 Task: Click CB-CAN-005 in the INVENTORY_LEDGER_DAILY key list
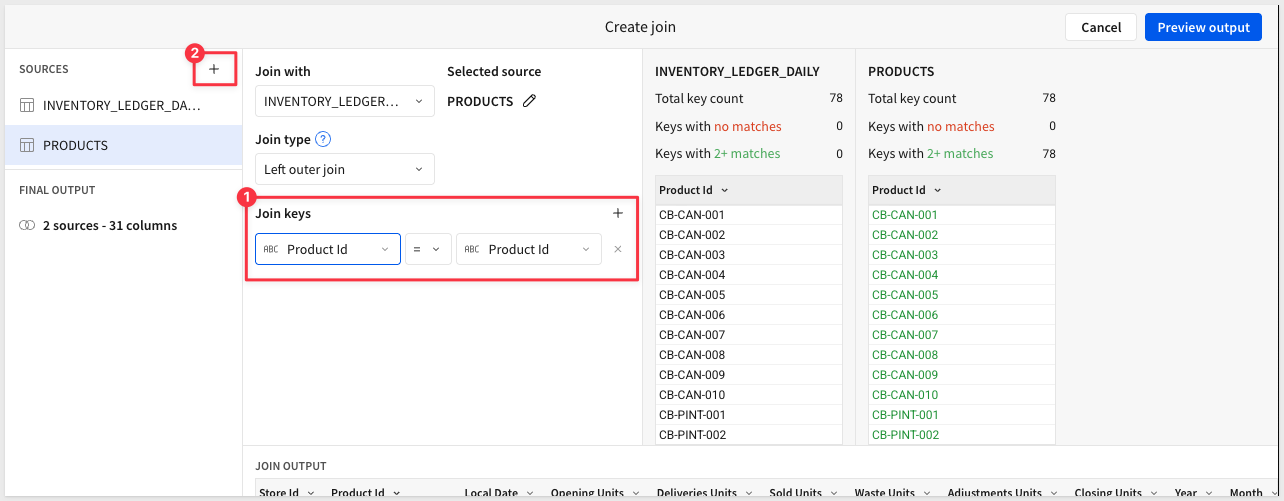[691, 295]
